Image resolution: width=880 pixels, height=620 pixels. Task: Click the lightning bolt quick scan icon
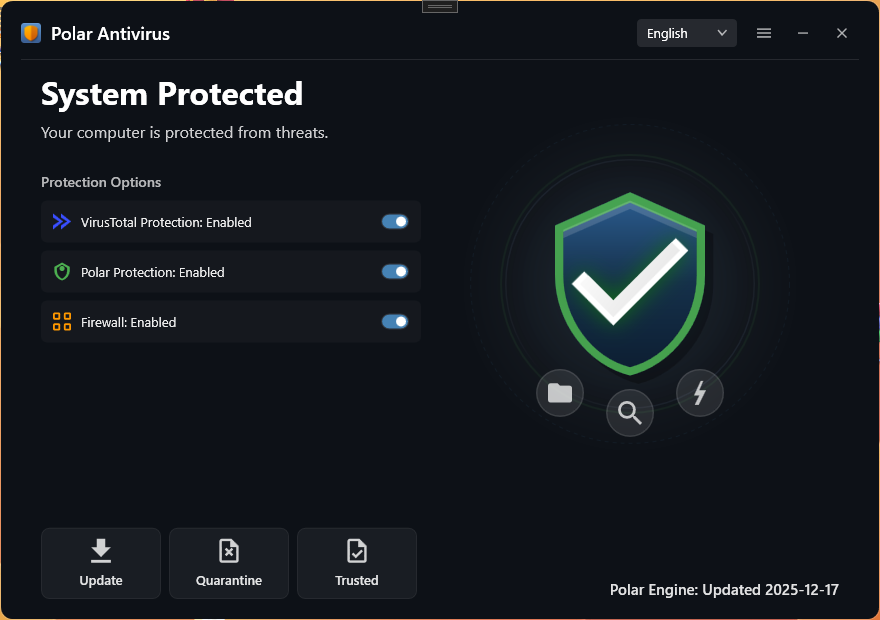[x=700, y=393]
